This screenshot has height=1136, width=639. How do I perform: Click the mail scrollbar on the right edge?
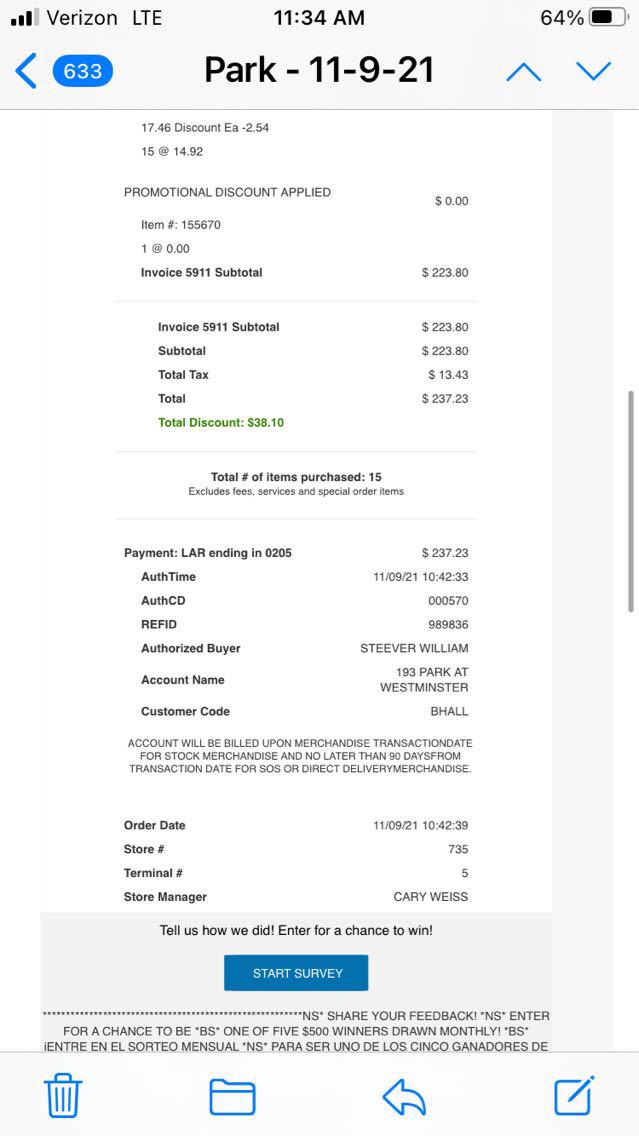pyautogui.click(x=630, y=500)
